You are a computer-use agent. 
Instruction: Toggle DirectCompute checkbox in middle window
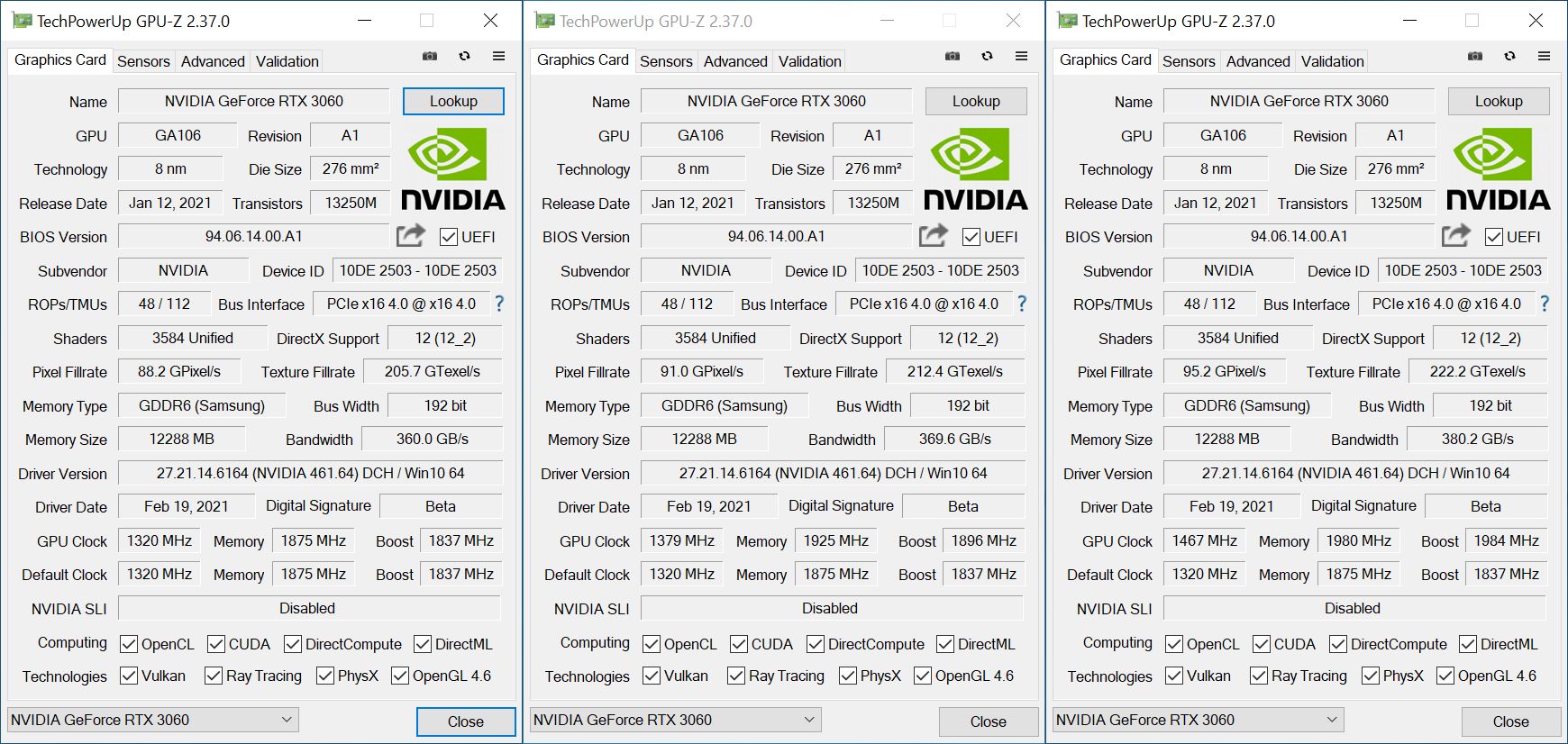(816, 644)
